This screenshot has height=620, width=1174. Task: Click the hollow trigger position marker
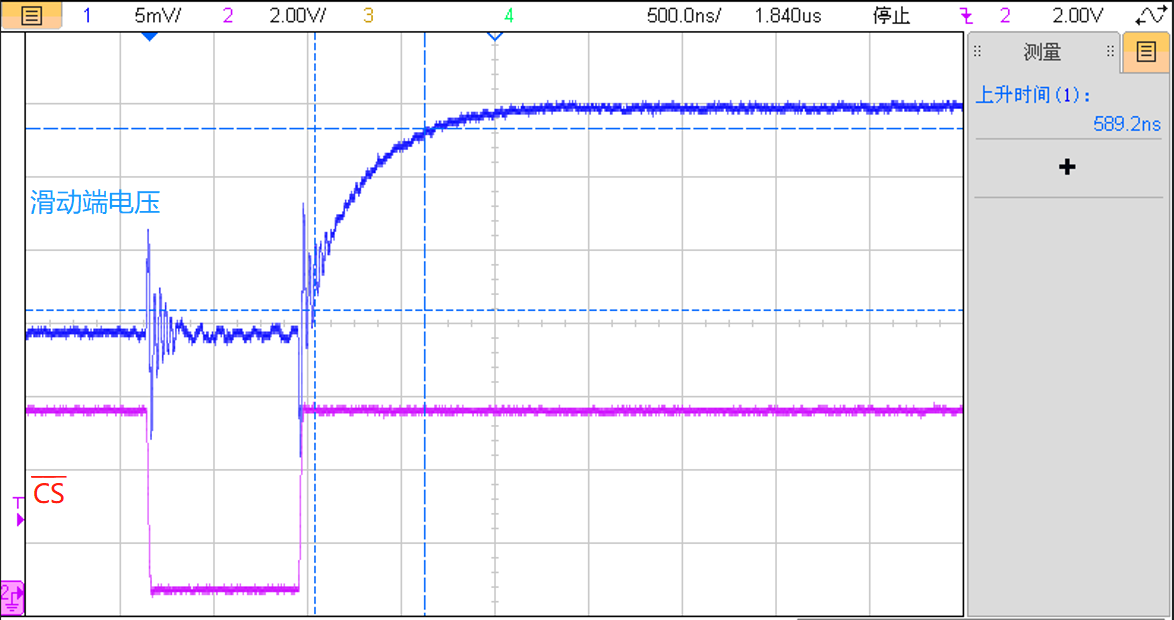click(x=493, y=36)
